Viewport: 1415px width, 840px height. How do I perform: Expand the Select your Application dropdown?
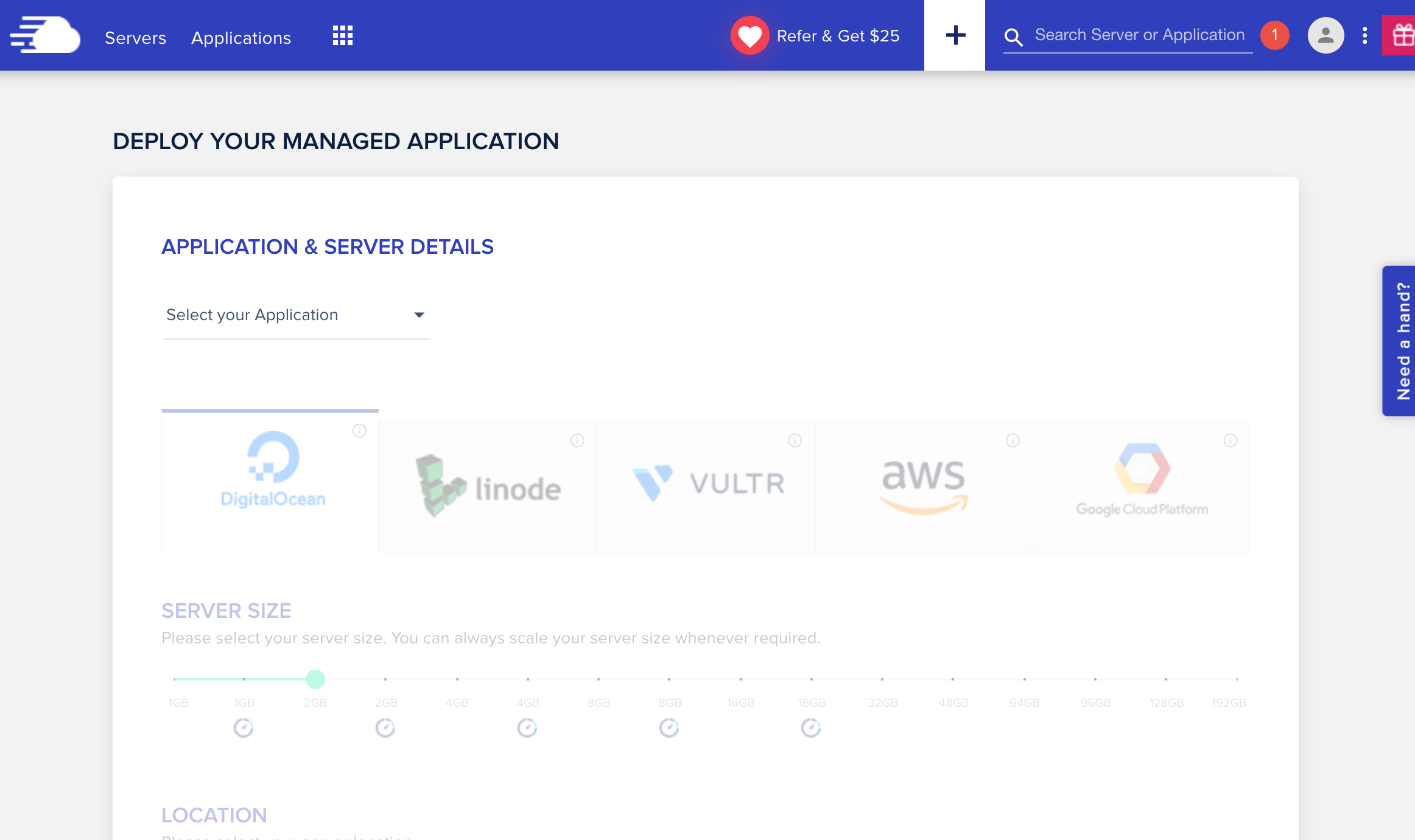[x=297, y=315]
